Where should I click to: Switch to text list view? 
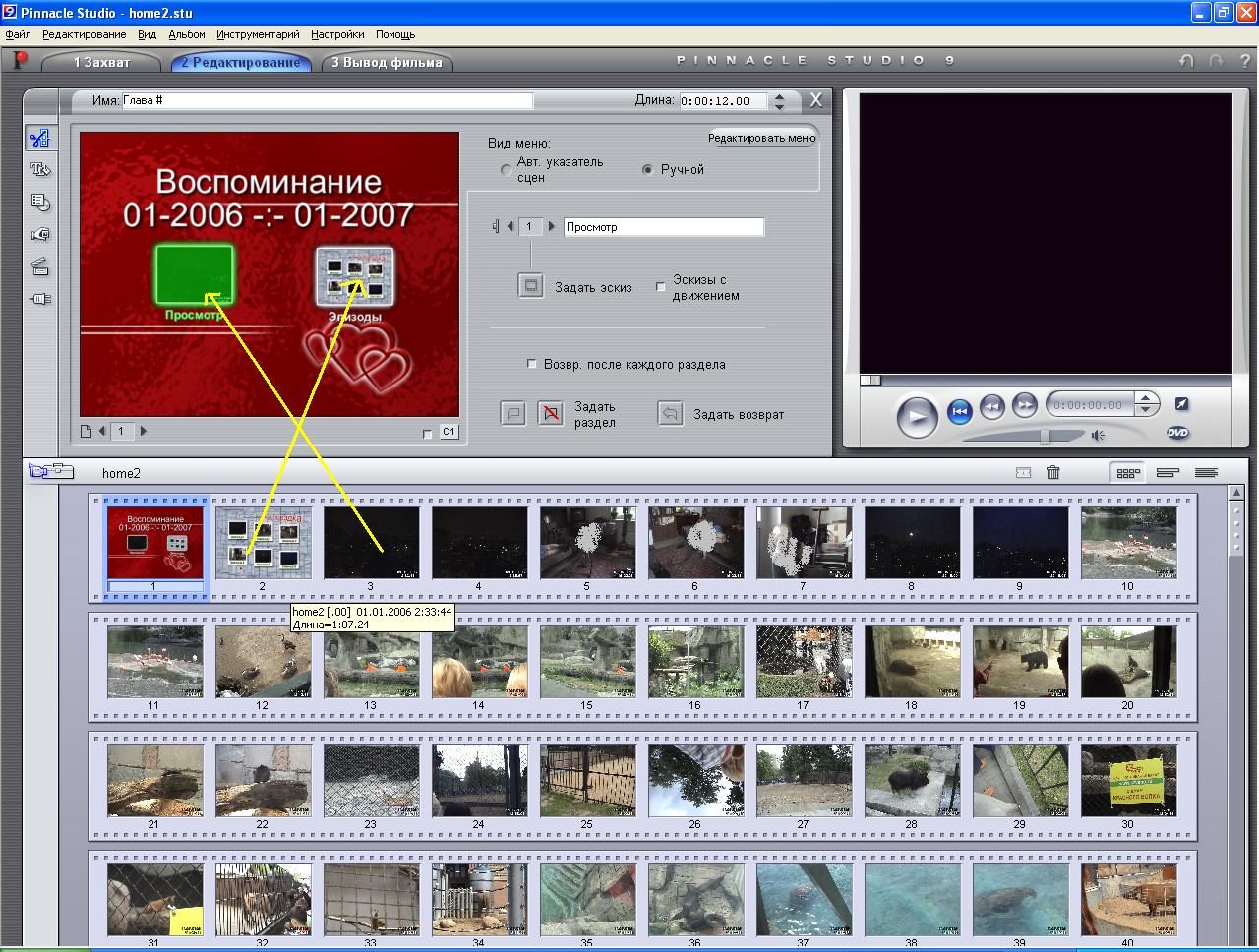(x=1206, y=473)
